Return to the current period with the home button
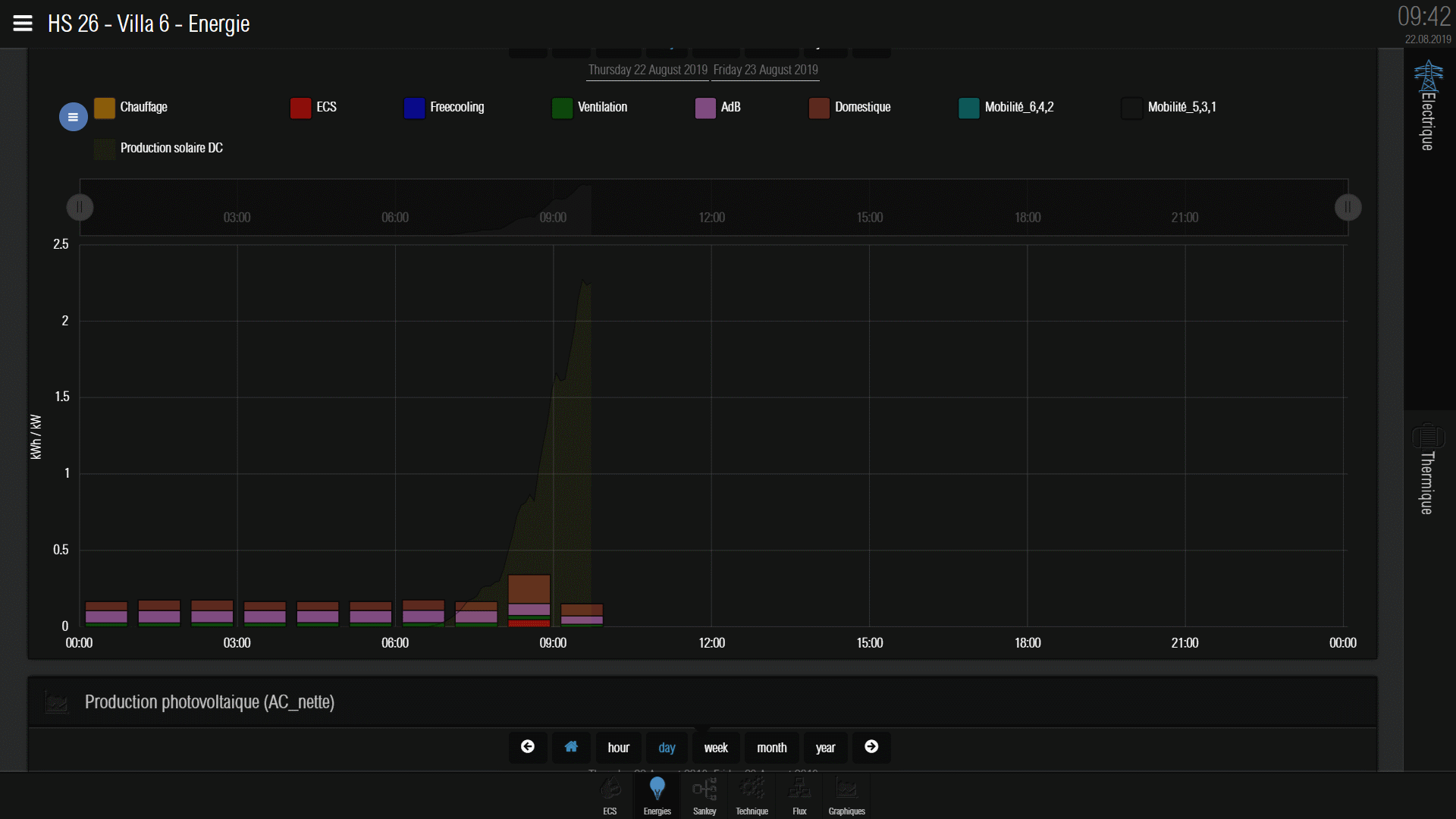This screenshot has height=819, width=1456. click(x=571, y=748)
